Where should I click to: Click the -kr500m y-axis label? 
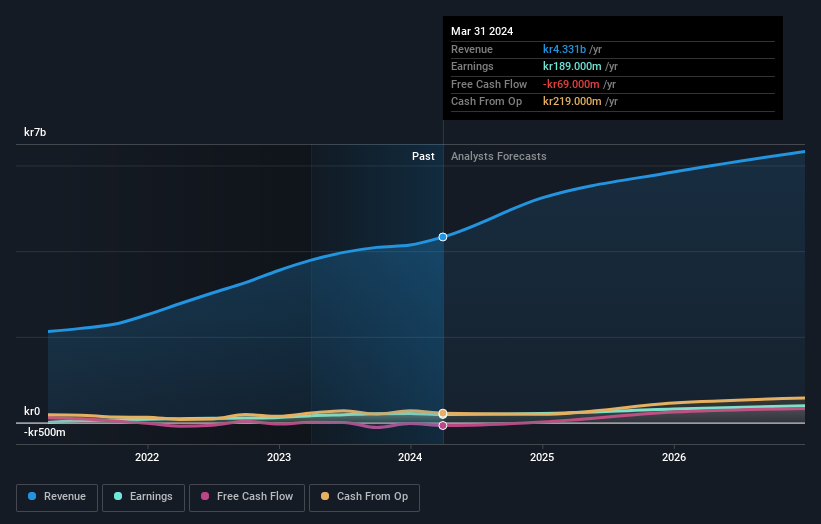point(45,432)
